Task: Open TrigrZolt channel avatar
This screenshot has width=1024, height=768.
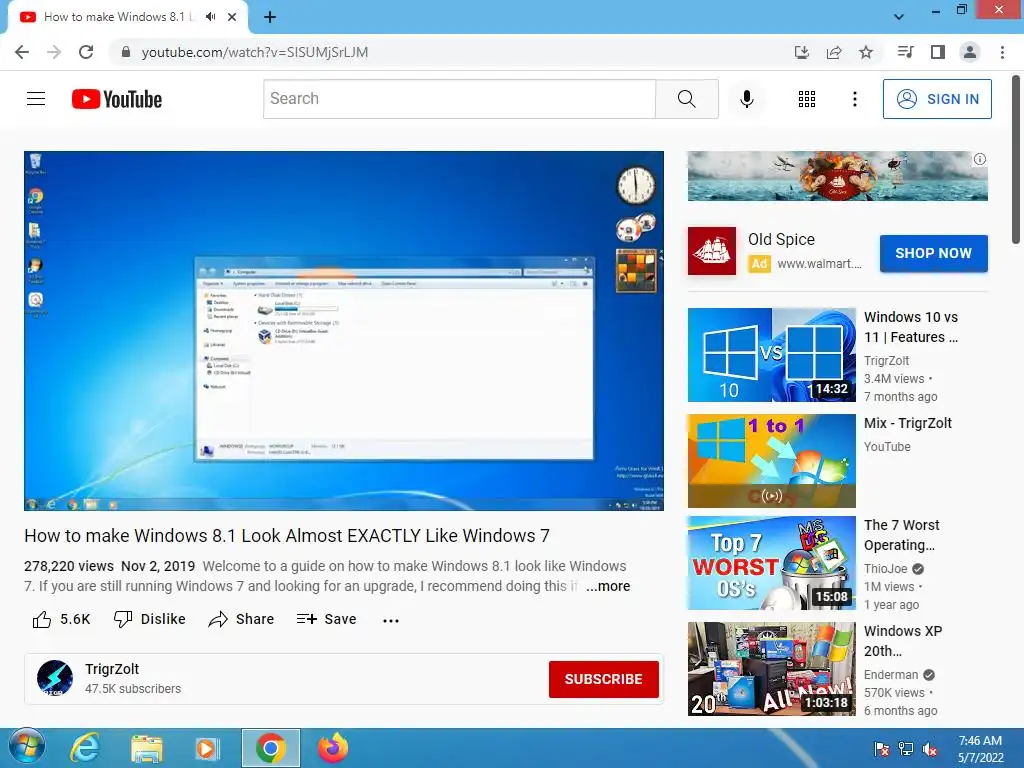Action: point(55,678)
